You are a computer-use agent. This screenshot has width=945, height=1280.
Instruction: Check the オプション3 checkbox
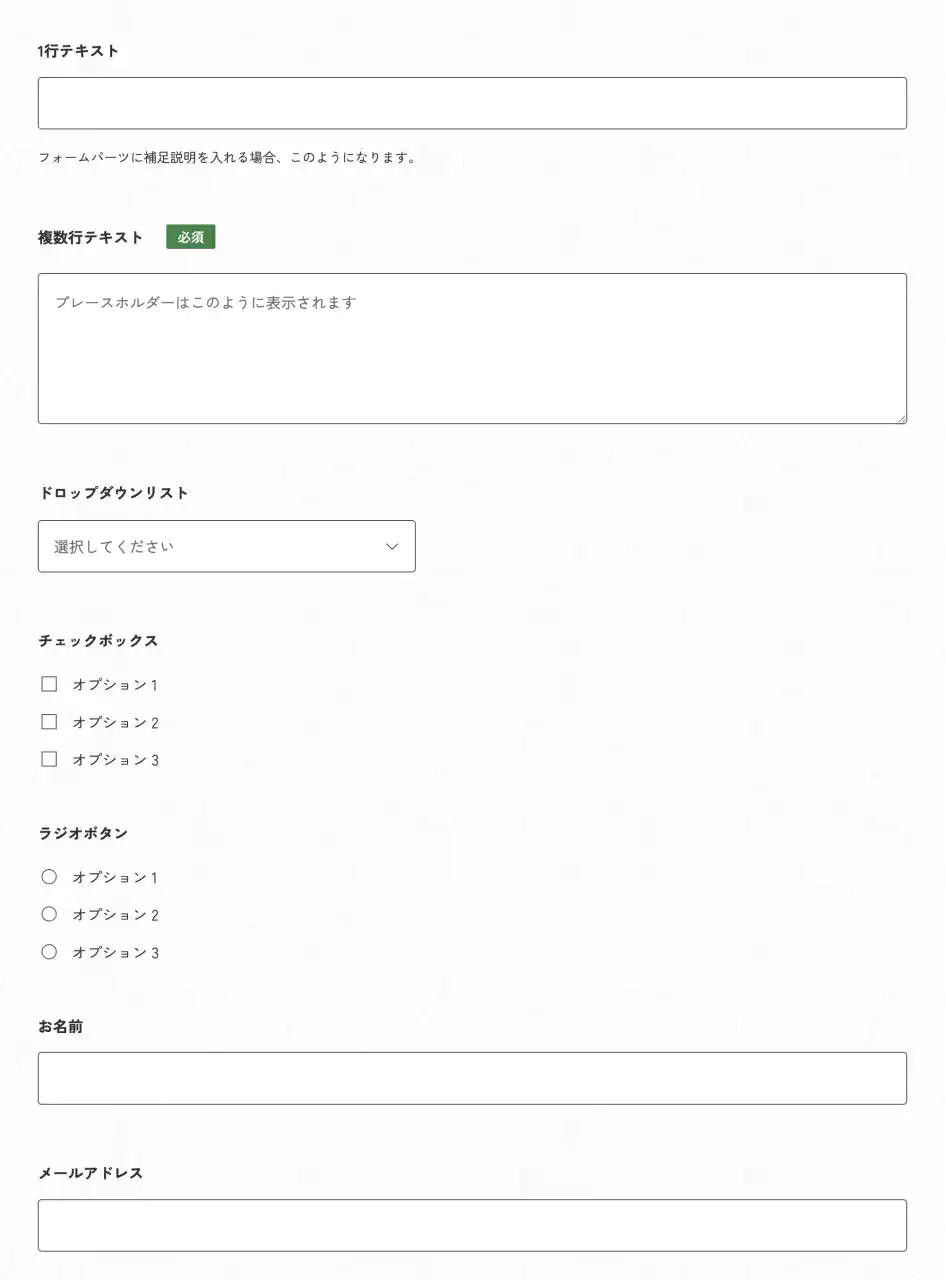click(x=49, y=759)
